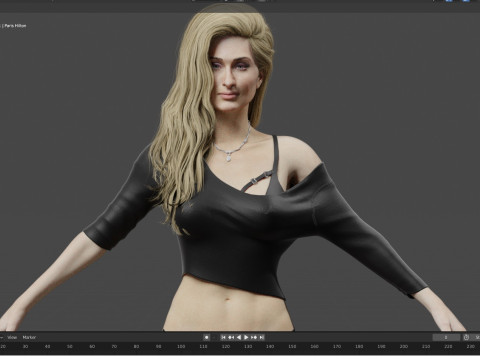Jump to the previous keyframe
The width and height of the screenshot is (480, 360).
point(231,337)
